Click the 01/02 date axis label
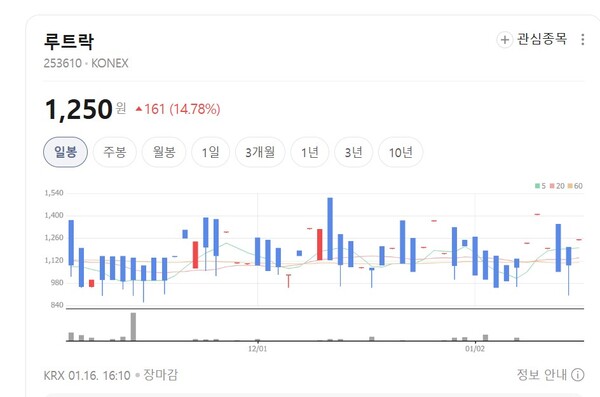The image size is (600, 397). (474, 349)
